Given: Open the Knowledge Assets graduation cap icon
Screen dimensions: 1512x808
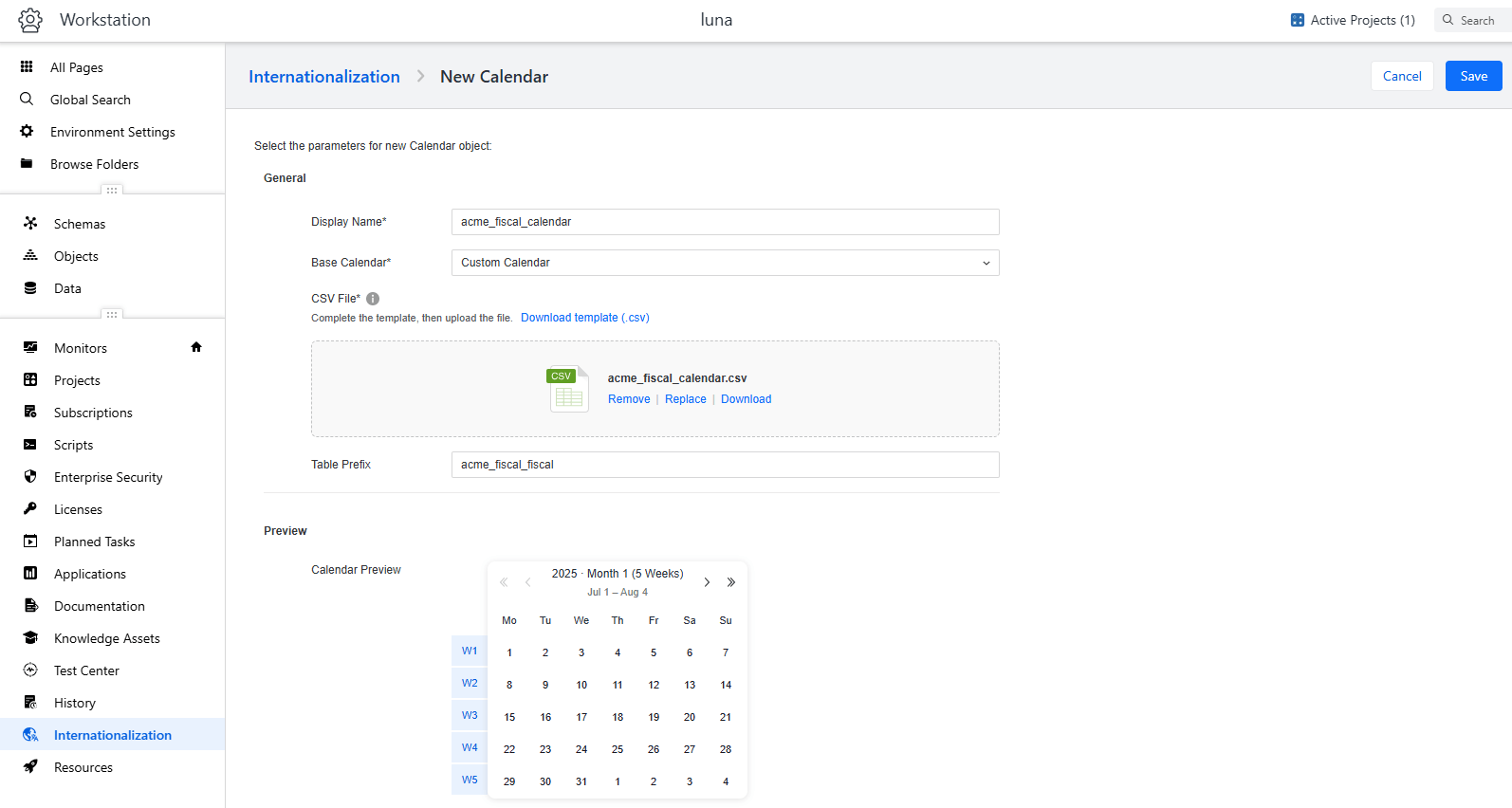Looking at the screenshot, I should (x=30, y=637).
